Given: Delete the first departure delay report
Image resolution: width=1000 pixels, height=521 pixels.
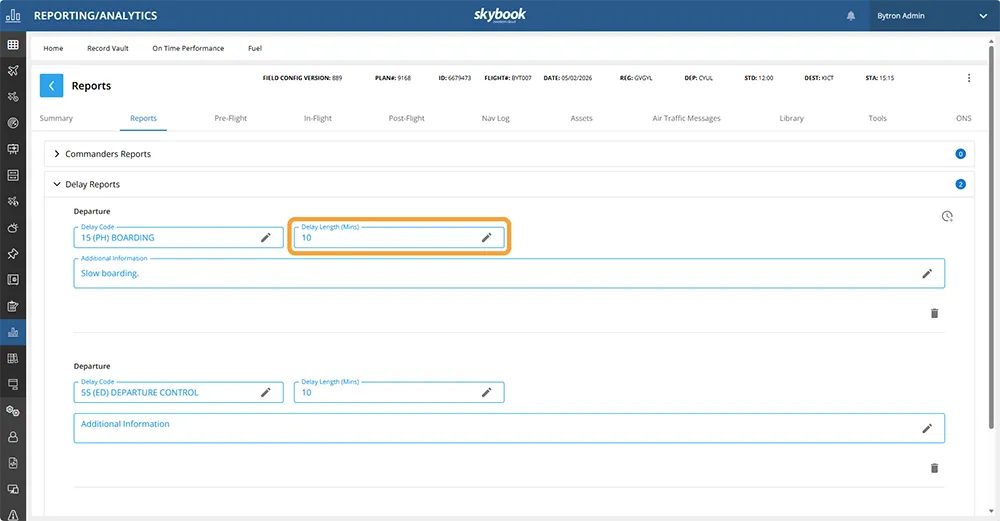Looking at the screenshot, I should point(934,313).
